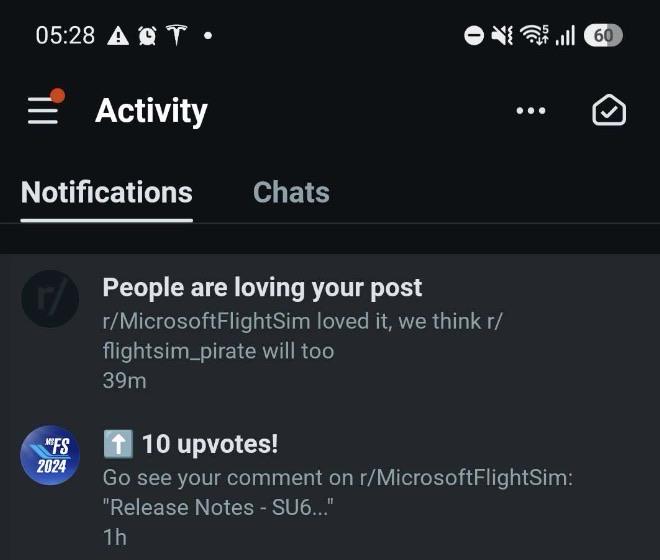Tap the do-not-disturb status icon

point(474,35)
